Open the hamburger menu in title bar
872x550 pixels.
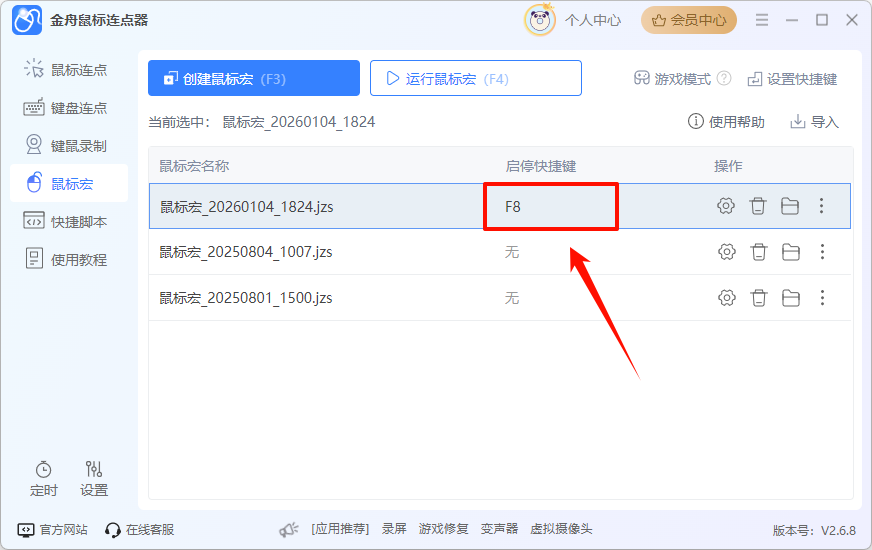point(762,20)
